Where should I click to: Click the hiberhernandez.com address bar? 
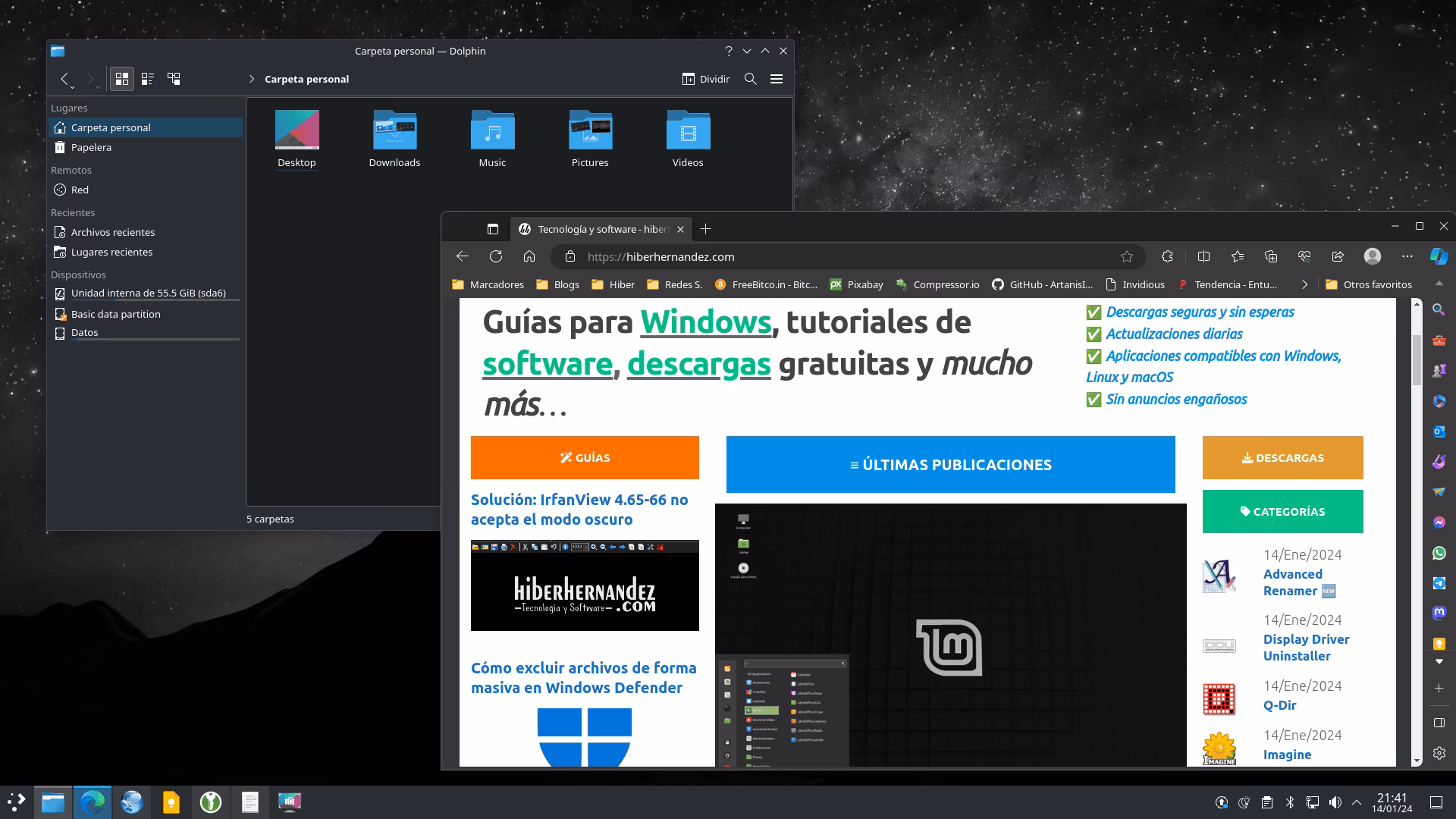[x=846, y=256]
